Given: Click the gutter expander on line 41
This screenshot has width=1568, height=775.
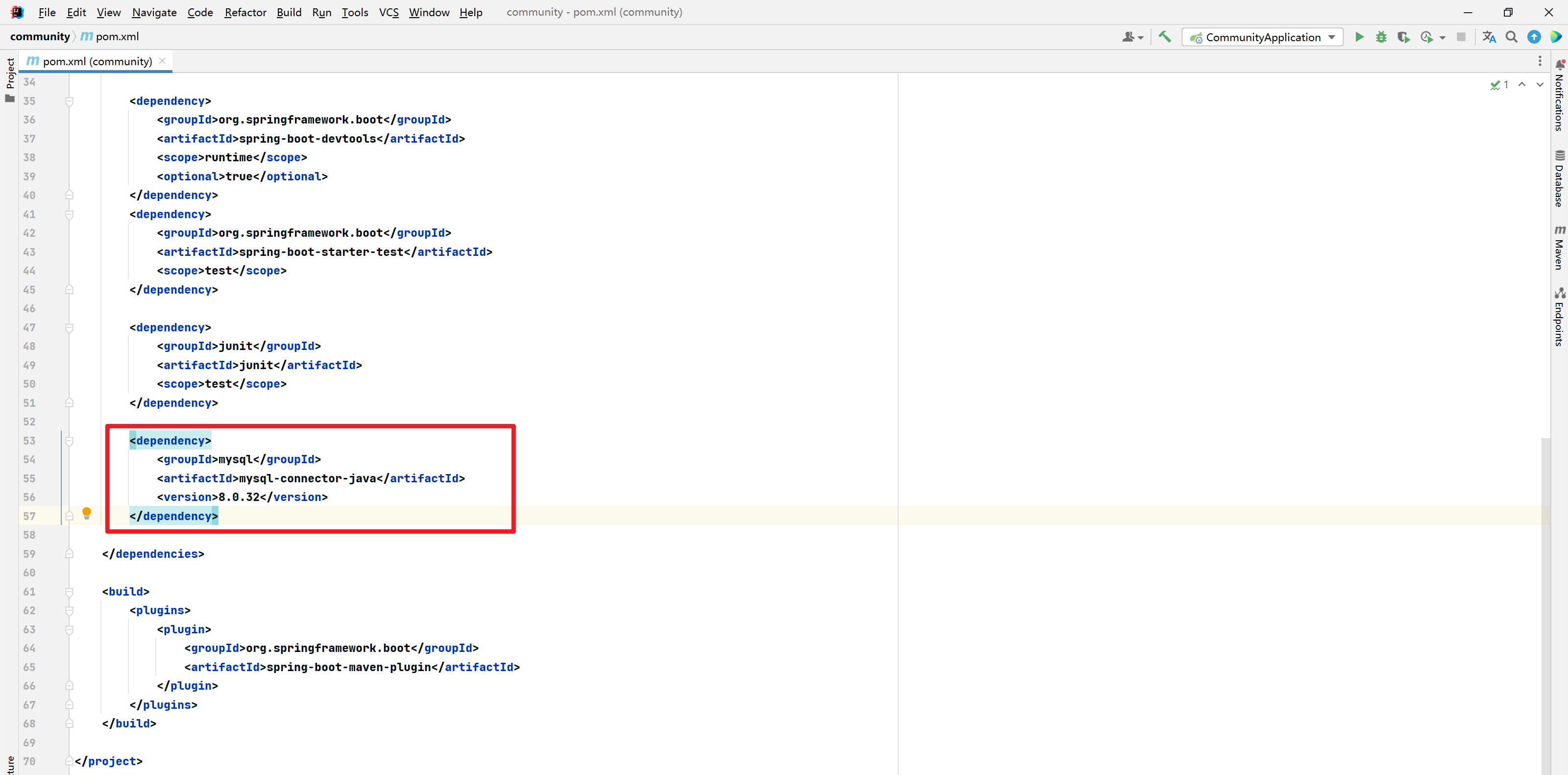Looking at the screenshot, I should point(69,214).
